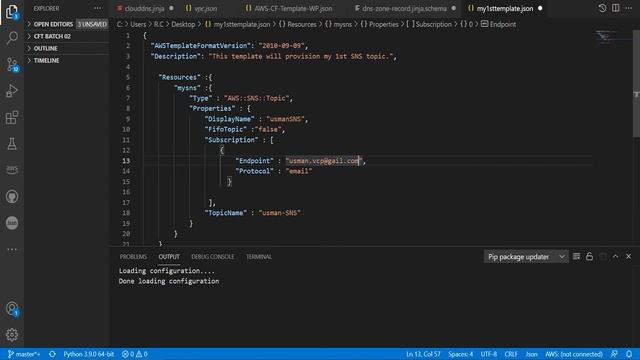Close the bottom panel

[x=629, y=256]
